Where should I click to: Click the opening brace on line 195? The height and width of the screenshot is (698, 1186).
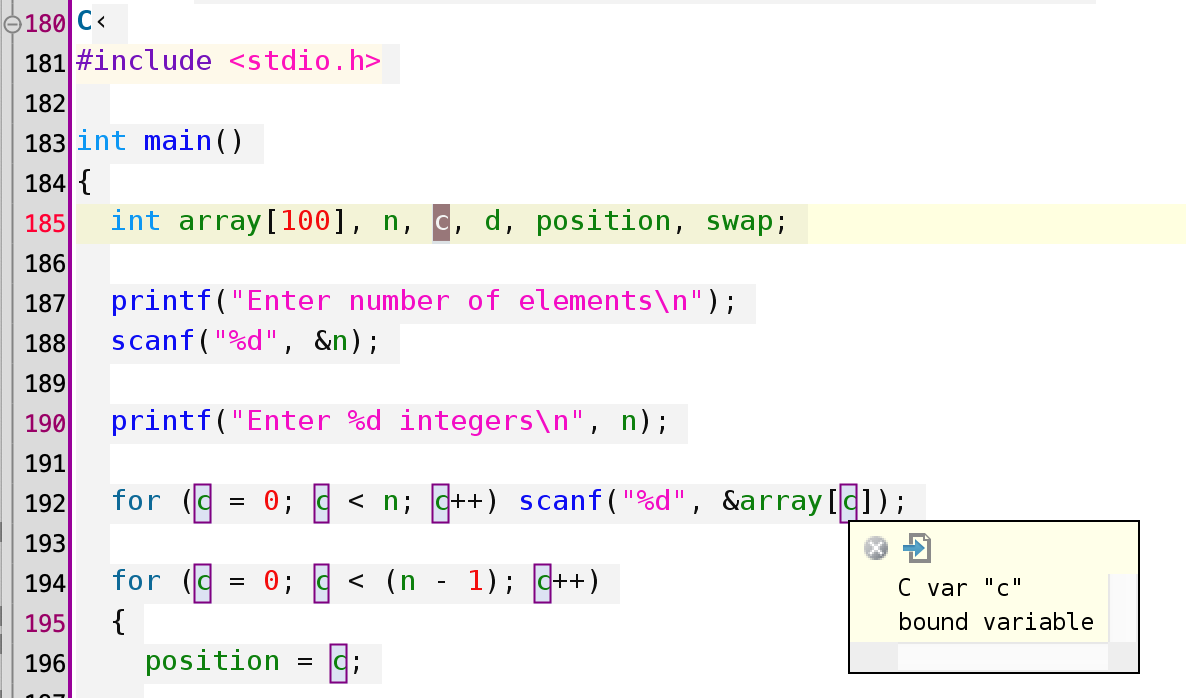(x=119, y=622)
